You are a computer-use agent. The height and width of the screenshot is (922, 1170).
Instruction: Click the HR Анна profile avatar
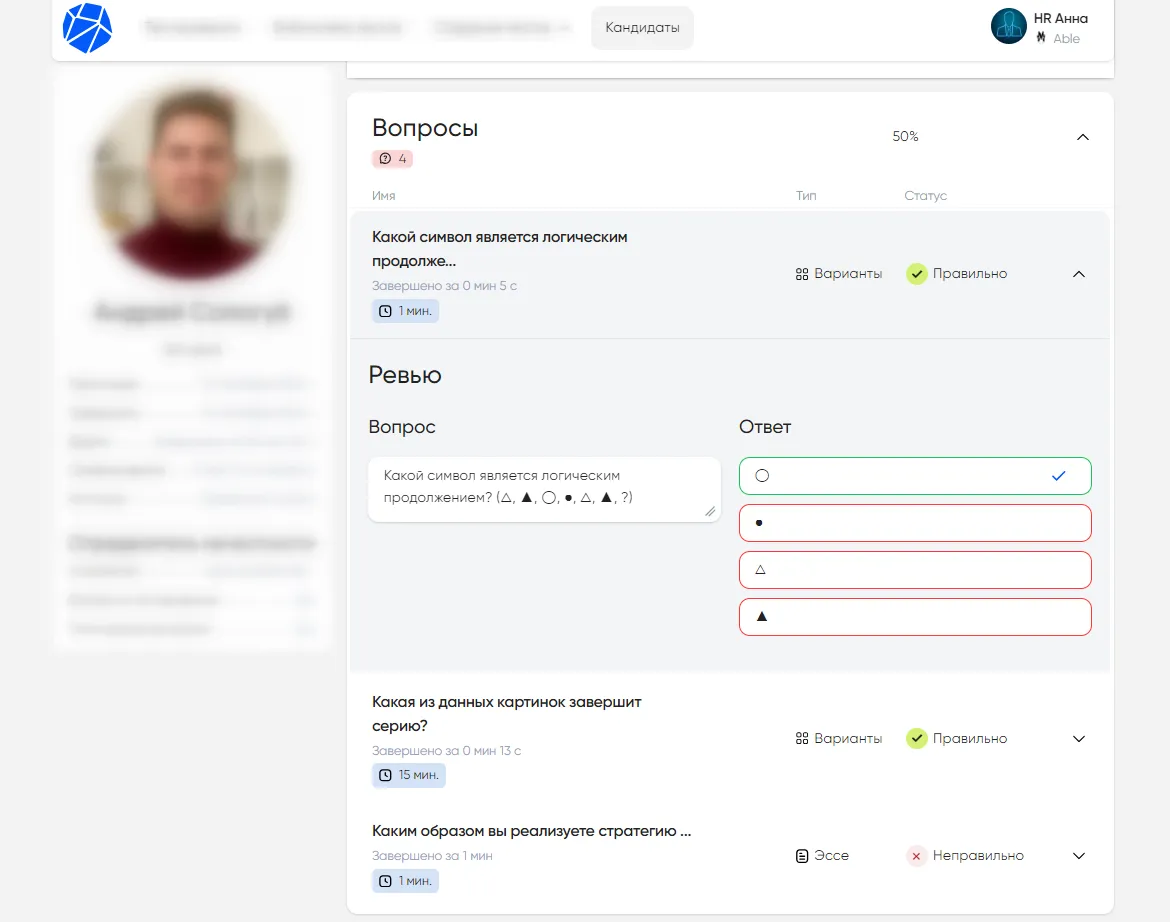coord(1008,27)
